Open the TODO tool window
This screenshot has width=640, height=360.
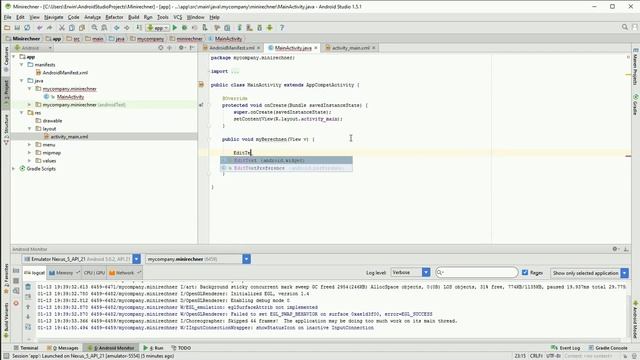[x=181, y=348]
